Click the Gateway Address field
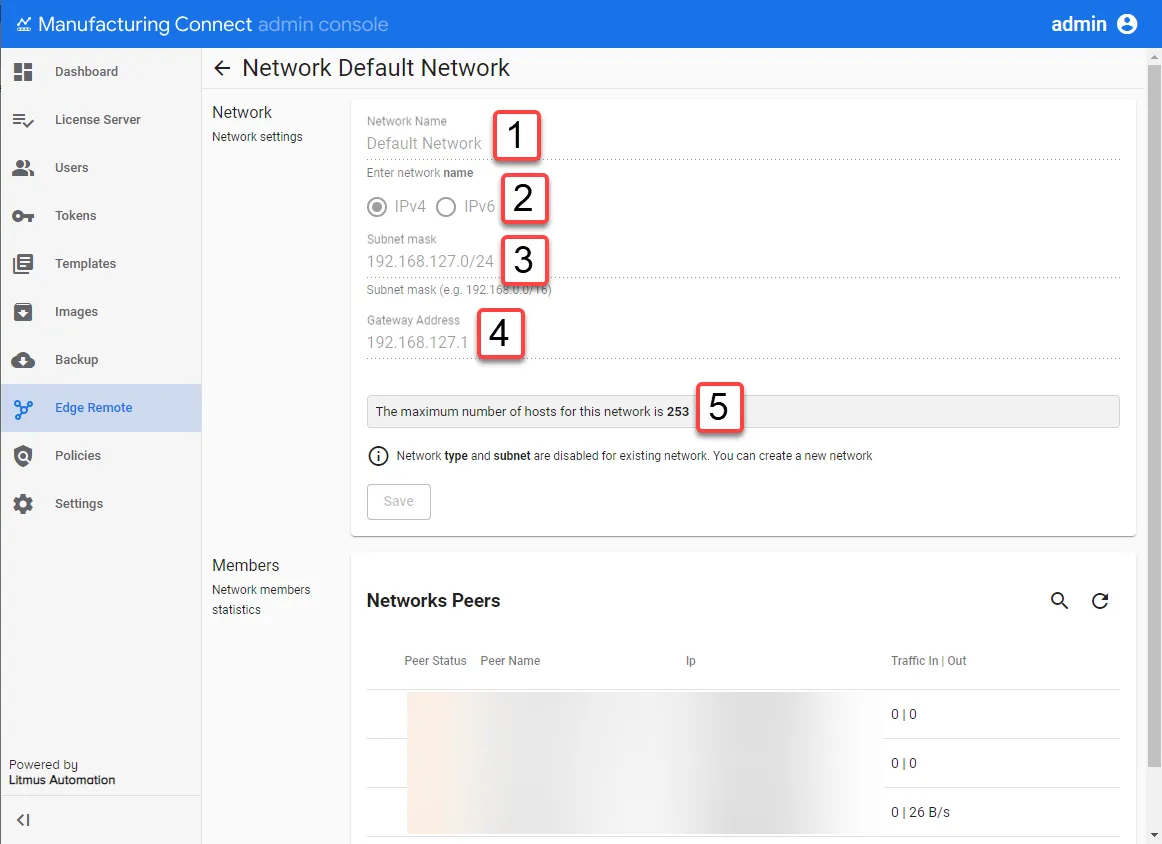The width and height of the screenshot is (1162, 844). point(743,342)
